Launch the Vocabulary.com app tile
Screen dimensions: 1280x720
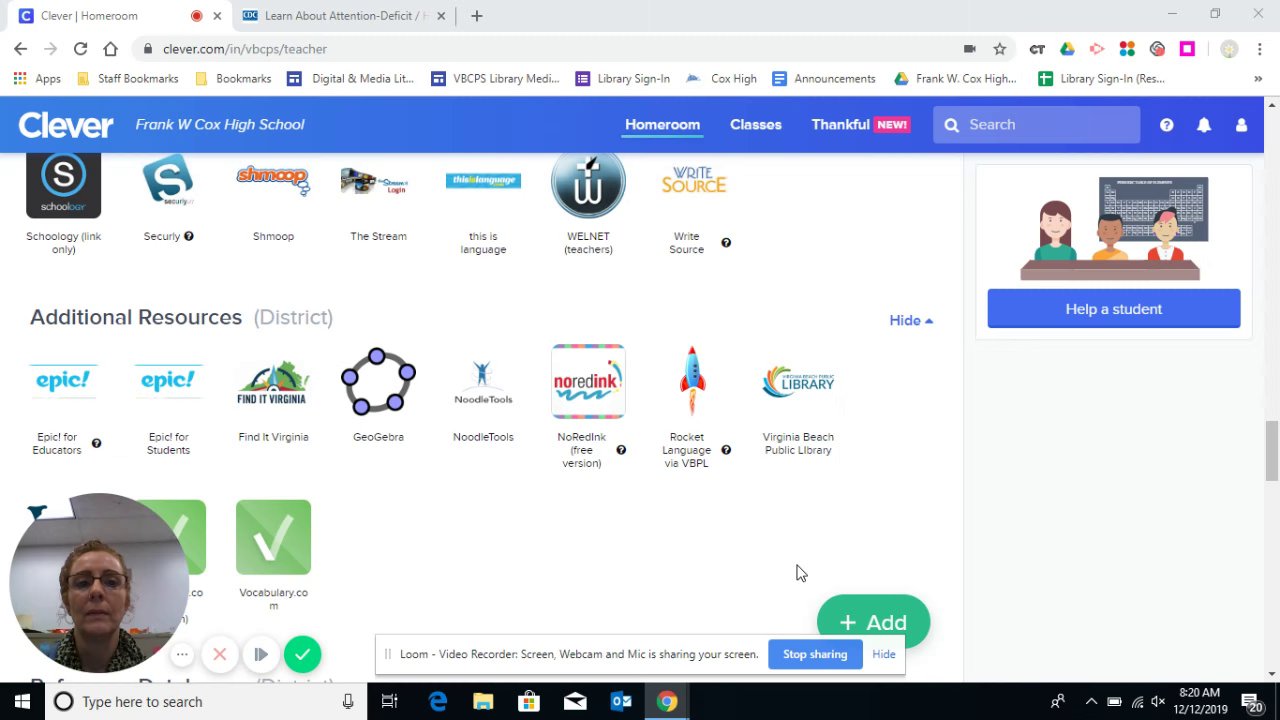coord(273,537)
